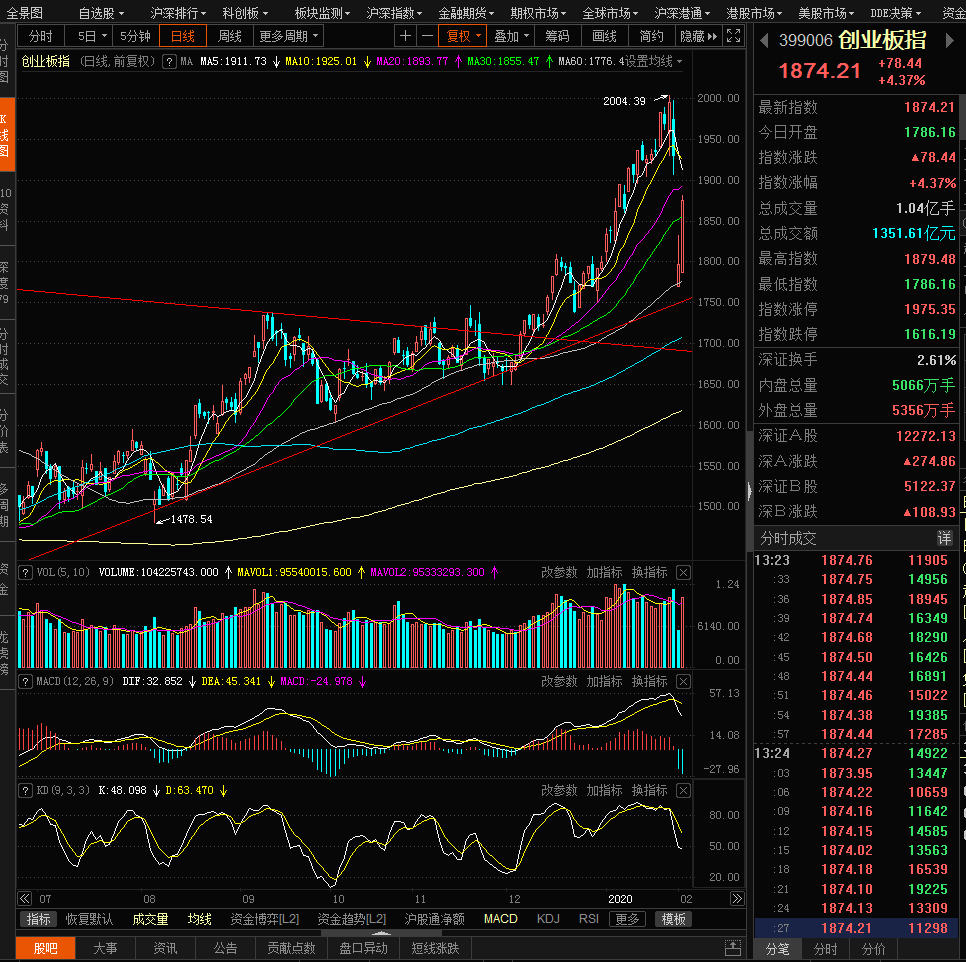The width and height of the screenshot is (966, 962).
Task: Switch to 日线 daily chart
Action: [182, 36]
